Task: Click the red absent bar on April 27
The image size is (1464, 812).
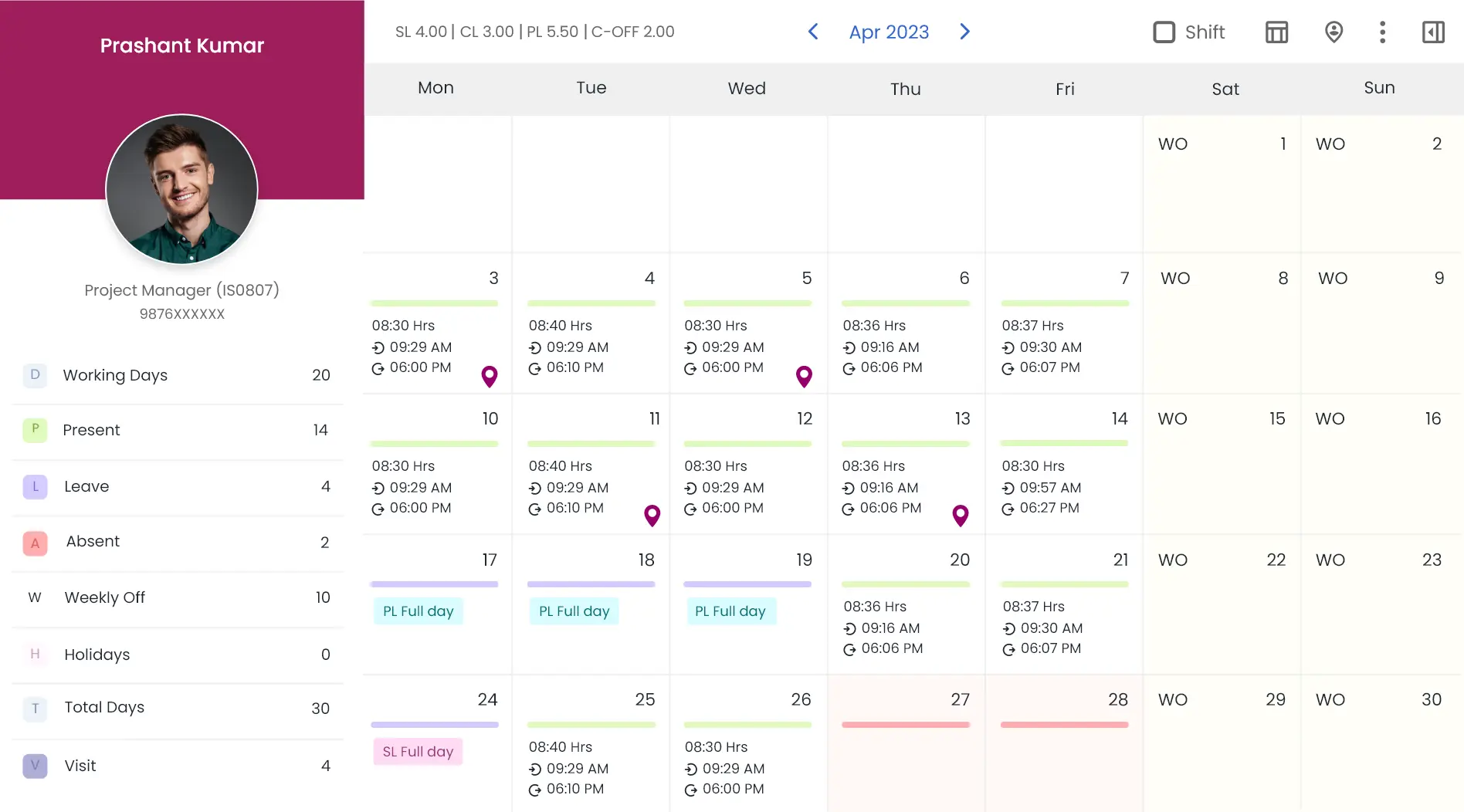Action: 906,725
